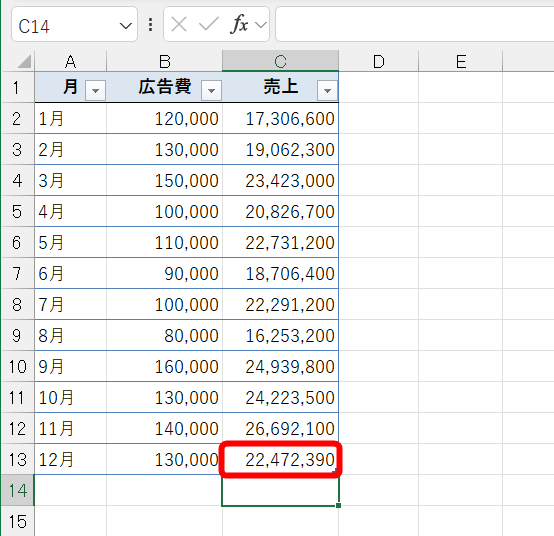Select ad cost cell 110,000

165,242
